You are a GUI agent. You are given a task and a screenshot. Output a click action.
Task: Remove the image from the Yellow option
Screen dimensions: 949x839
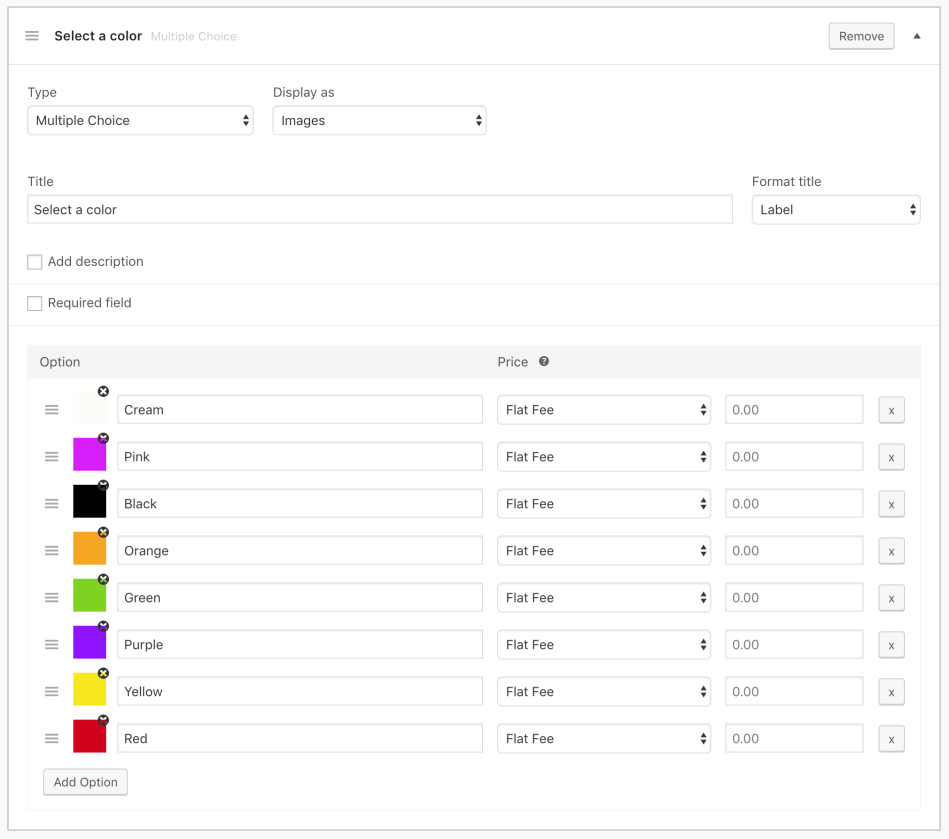click(103, 673)
